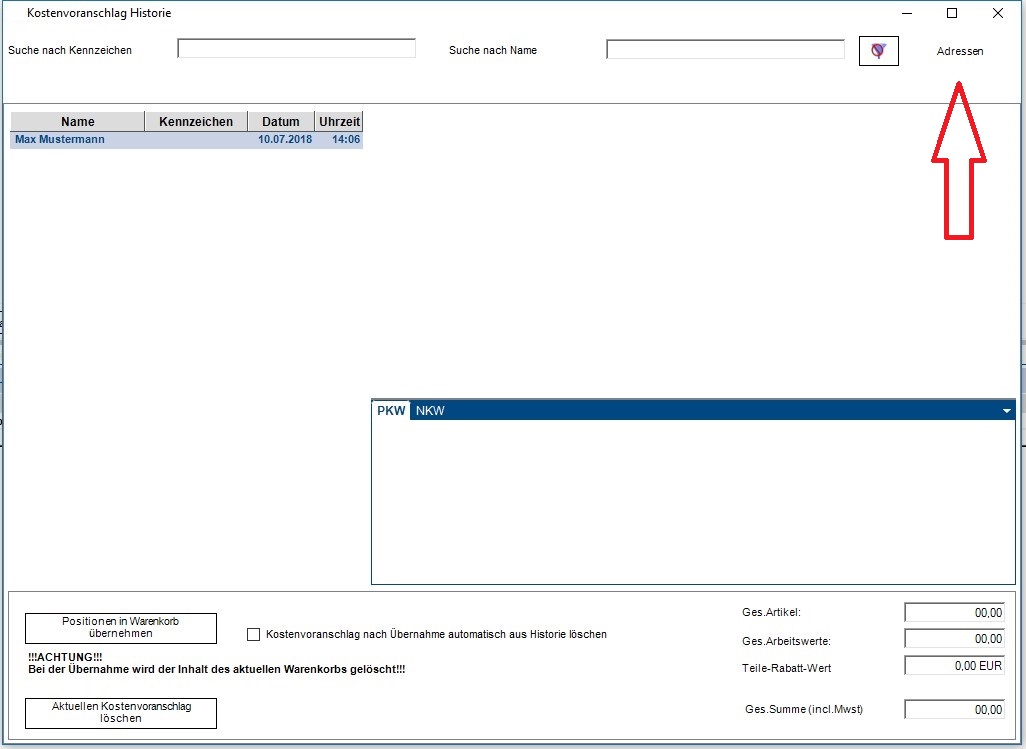1026x749 pixels.
Task: Click Positionen in Warenkorb übernehmen button
Action: pyautogui.click(x=120, y=628)
